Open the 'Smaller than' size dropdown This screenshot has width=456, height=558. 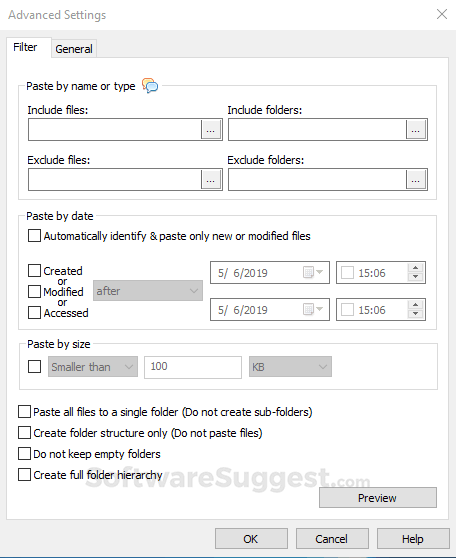93,367
